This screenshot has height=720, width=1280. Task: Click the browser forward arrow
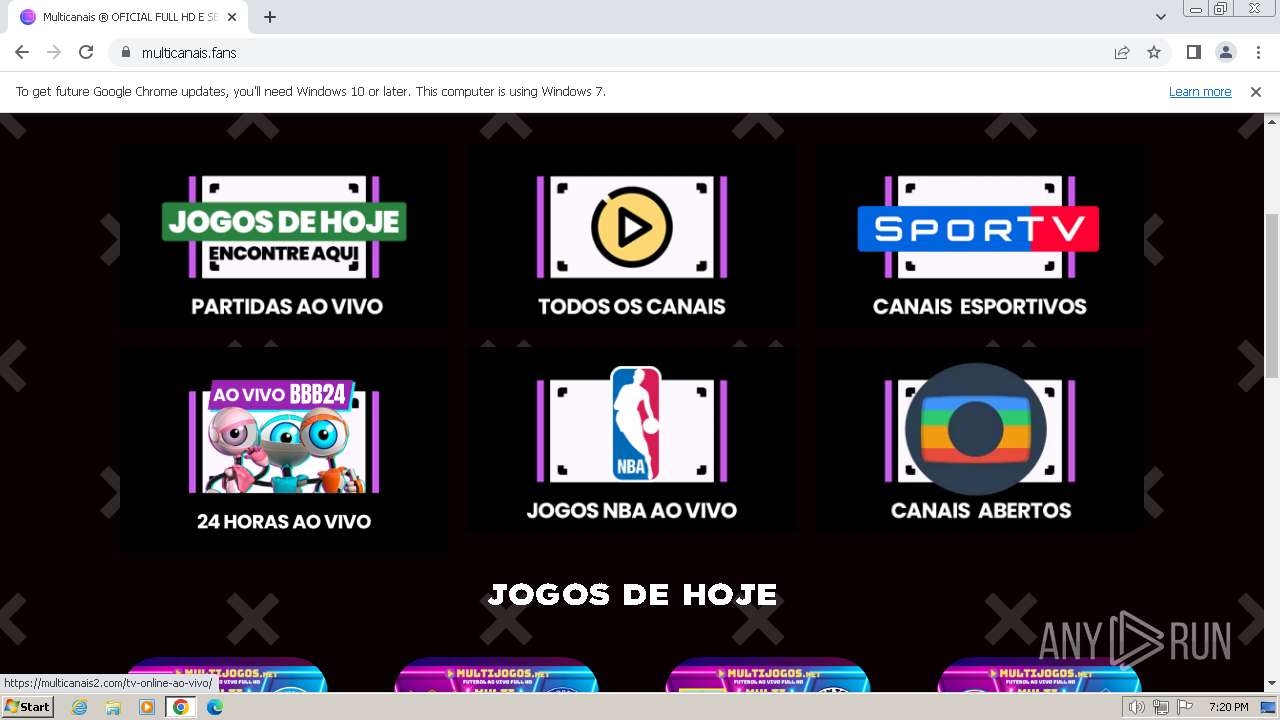(54, 52)
